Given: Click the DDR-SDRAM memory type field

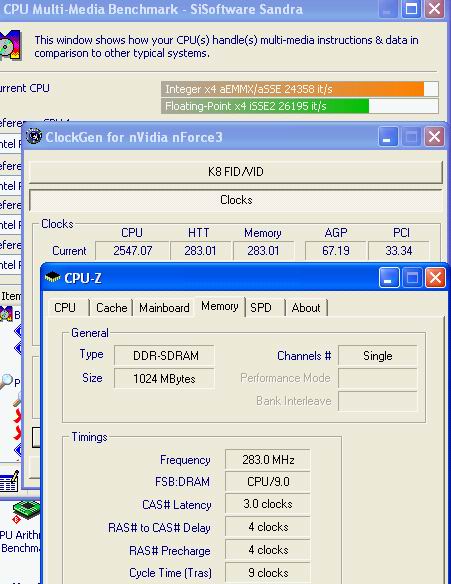Looking at the screenshot, I should [164, 356].
